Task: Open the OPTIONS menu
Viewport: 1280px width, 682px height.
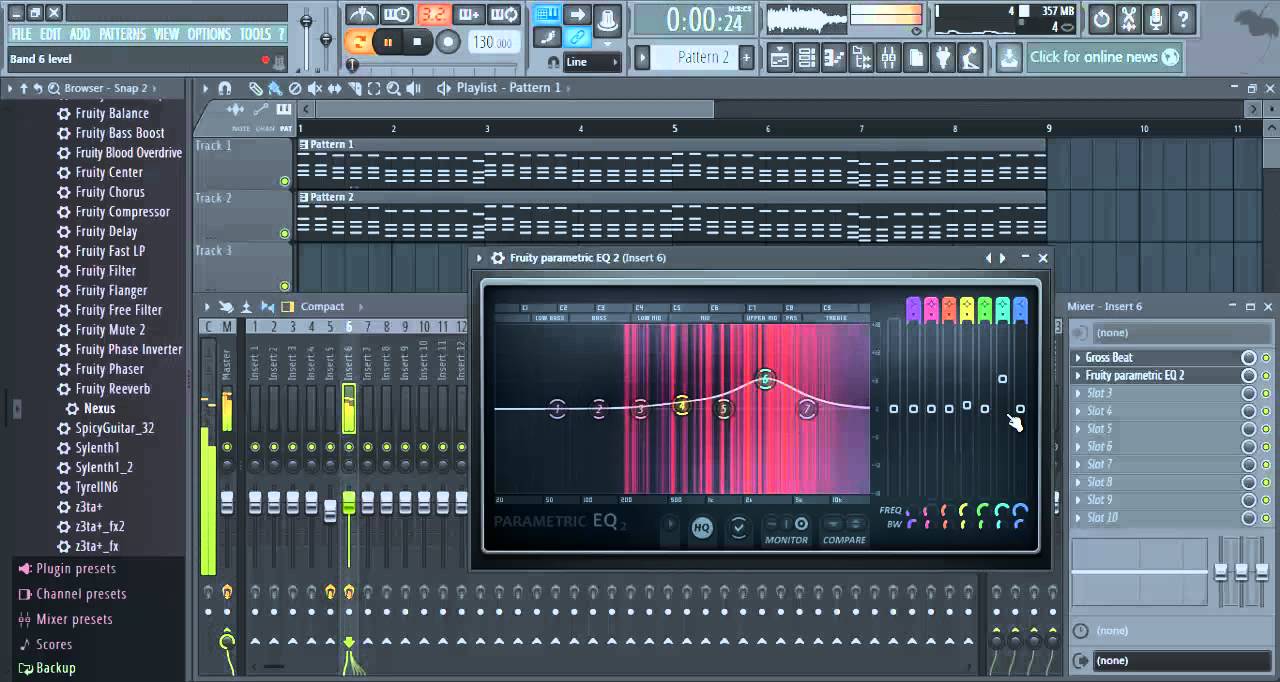Action: (209, 34)
